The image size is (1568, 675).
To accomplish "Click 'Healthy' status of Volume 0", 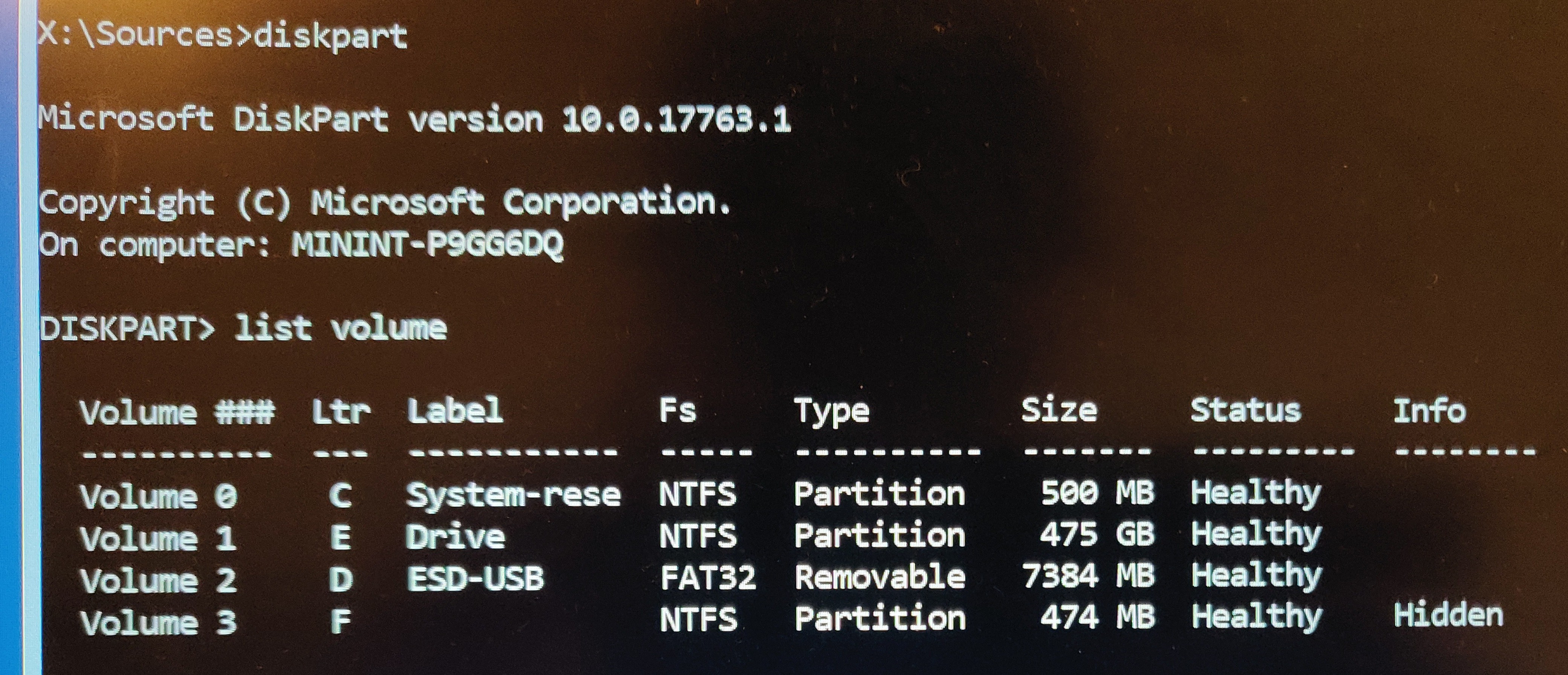I will (1257, 493).
